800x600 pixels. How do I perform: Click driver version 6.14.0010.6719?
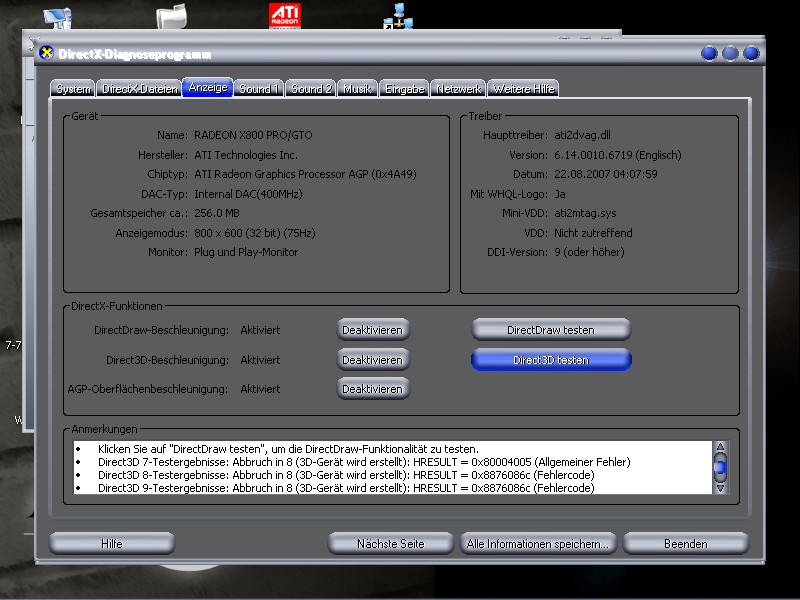(618, 155)
